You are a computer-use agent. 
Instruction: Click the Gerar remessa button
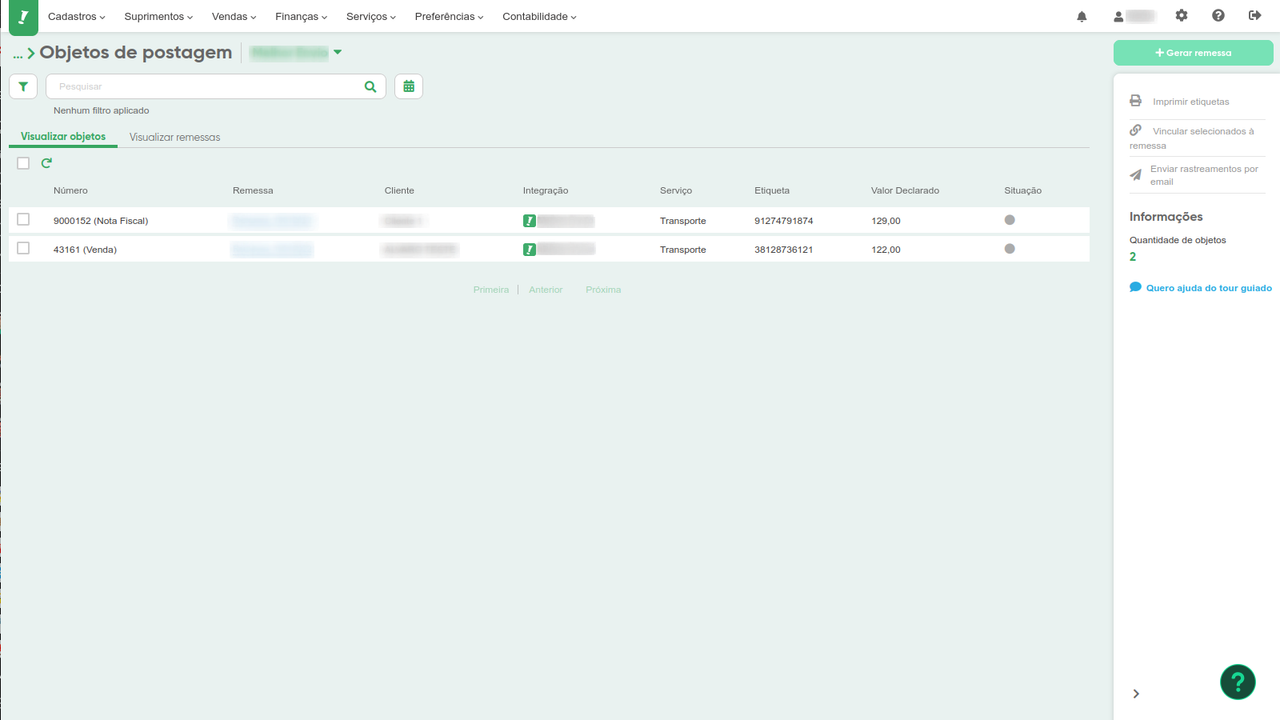pyautogui.click(x=1193, y=53)
